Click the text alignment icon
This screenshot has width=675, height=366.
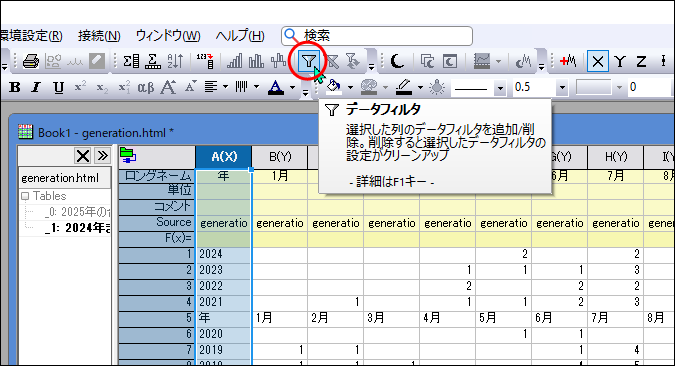pyautogui.click(x=211, y=87)
